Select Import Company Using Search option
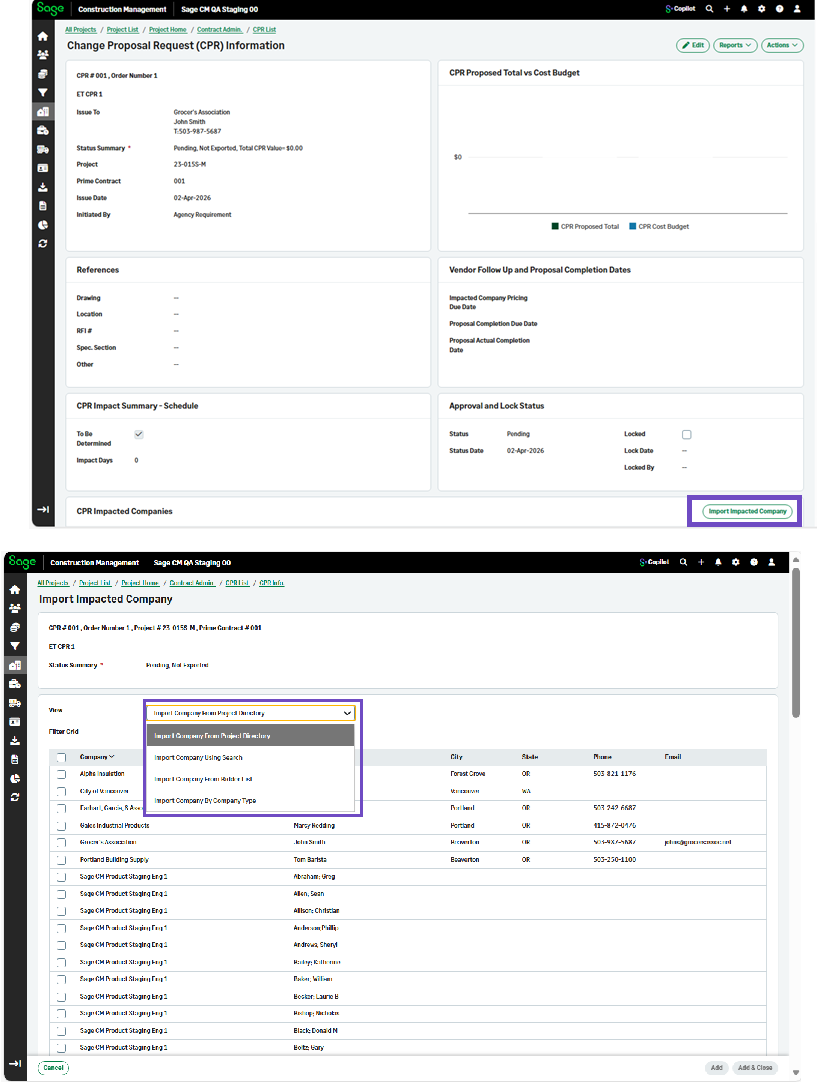The width and height of the screenshot is (817, 1091). [198, 757]
